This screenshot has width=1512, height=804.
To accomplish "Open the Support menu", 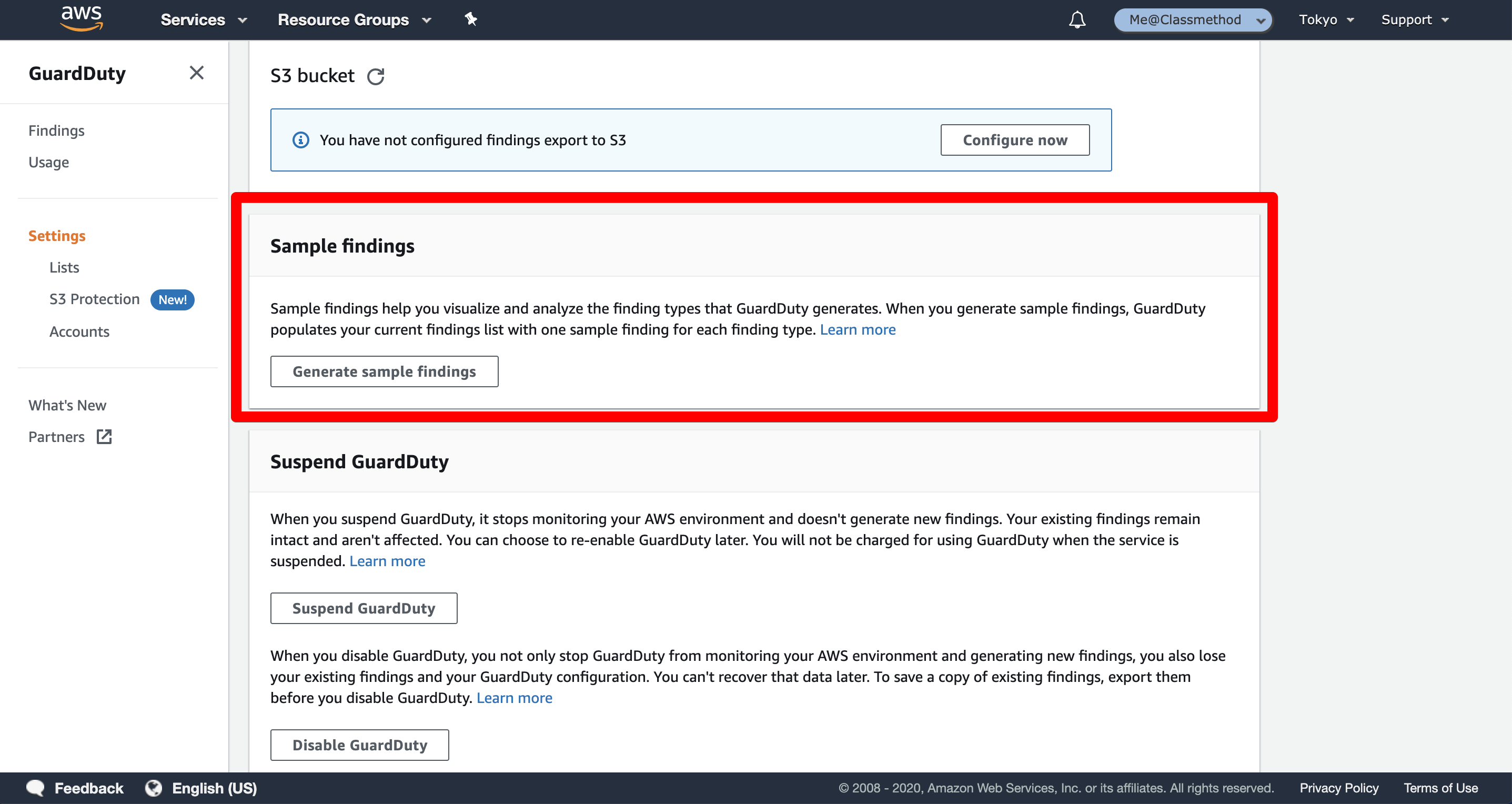I will click(1415, 20).
